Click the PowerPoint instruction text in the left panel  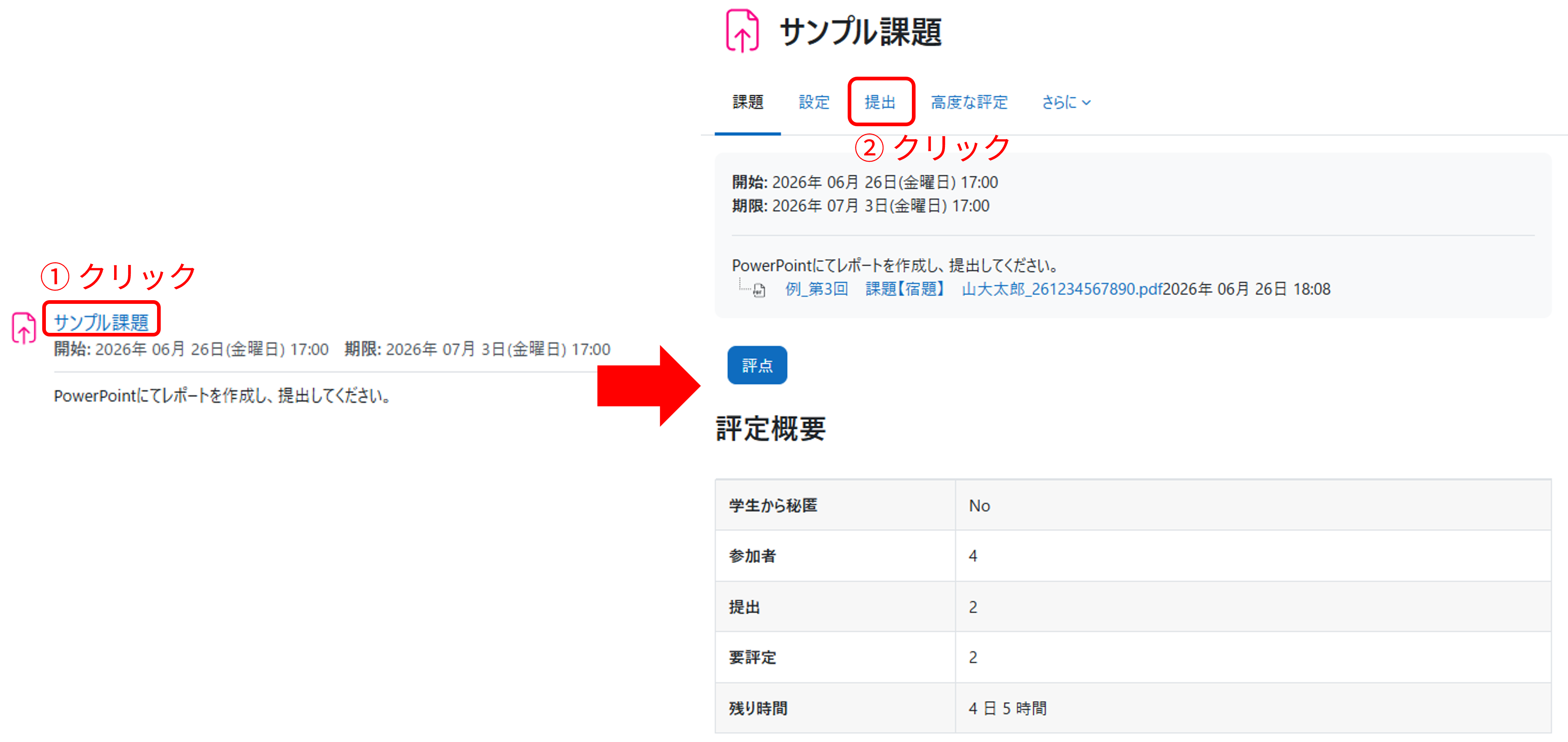pos(222,396)
